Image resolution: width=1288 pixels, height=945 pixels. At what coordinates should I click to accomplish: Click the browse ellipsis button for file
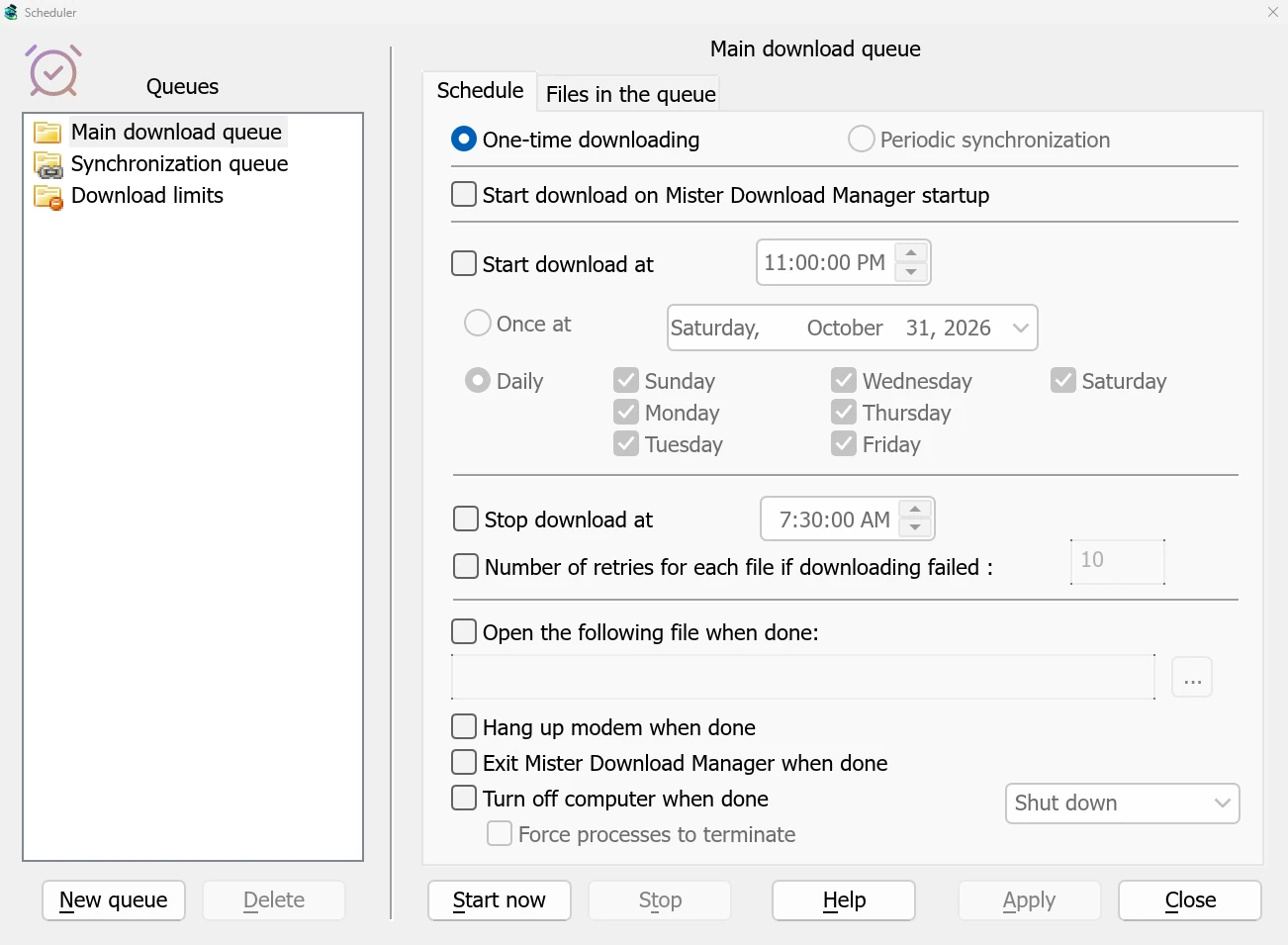tap(1192, 678)
